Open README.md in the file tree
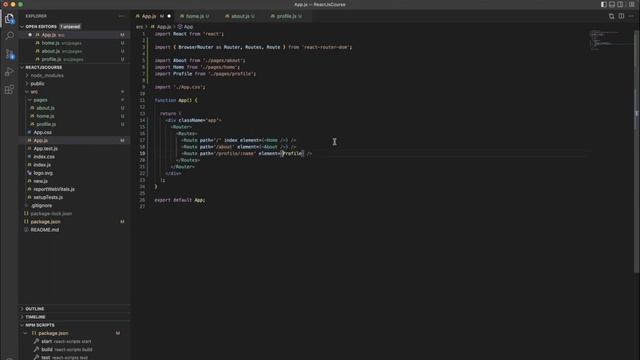Screen dimensions: 640x360 75,230
